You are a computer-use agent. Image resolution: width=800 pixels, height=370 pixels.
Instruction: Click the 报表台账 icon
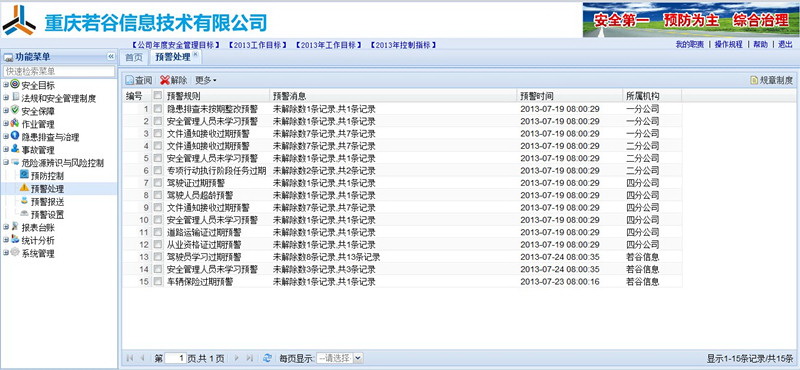[x=15, y=227]
